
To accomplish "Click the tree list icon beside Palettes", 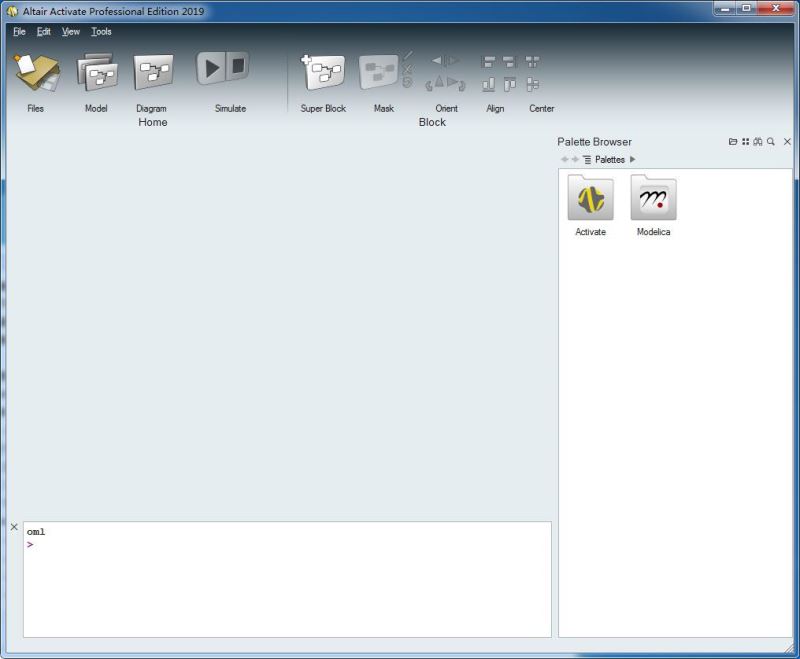I will pyautogui.click(x=587, y=160).
